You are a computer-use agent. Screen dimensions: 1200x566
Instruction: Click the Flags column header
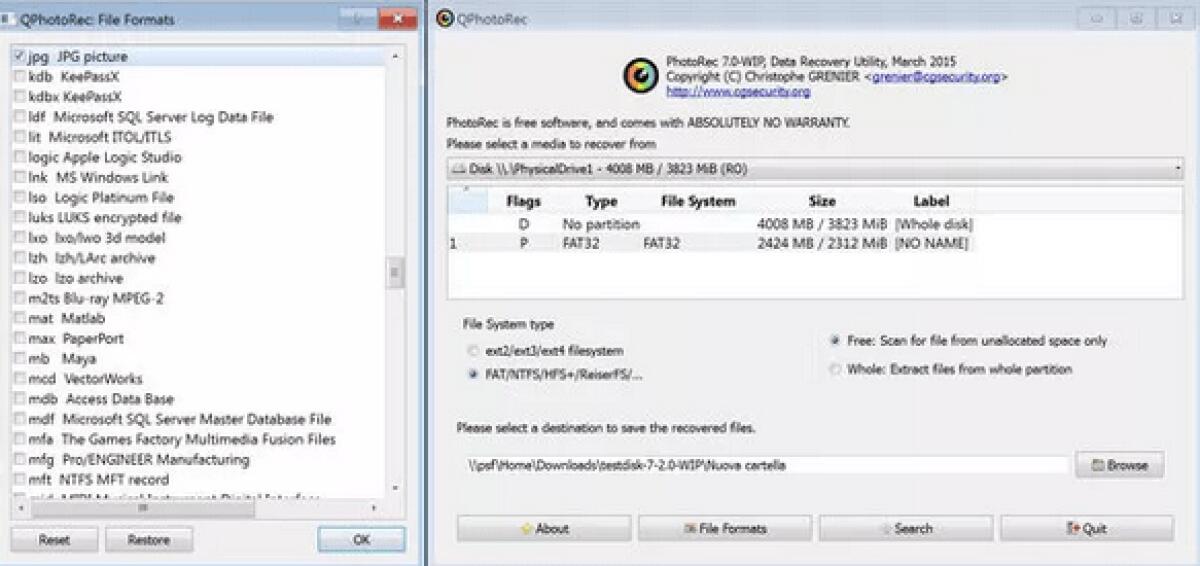point(523,201)
